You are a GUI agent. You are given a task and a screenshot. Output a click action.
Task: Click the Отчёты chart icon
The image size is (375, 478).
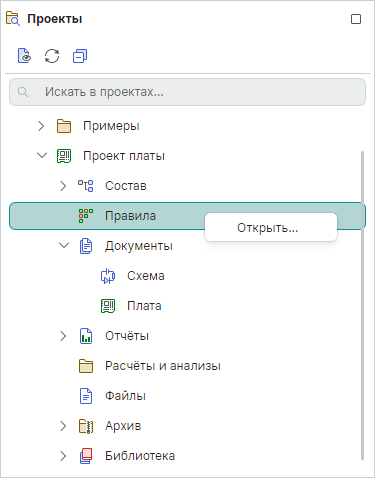pos(86,336)
